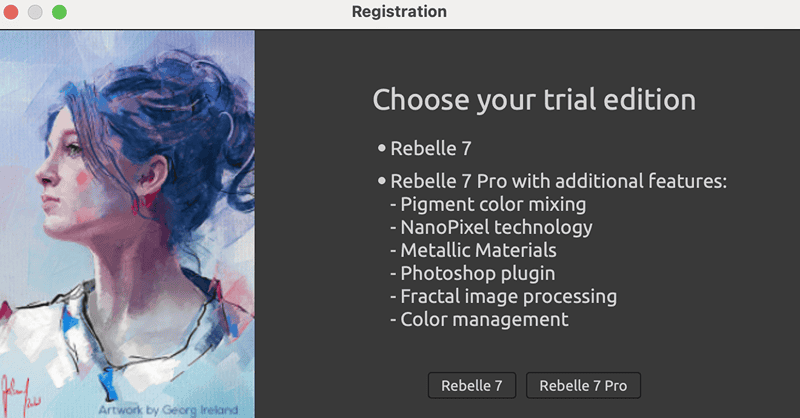Click the Color management feature line

click(480, 319)
